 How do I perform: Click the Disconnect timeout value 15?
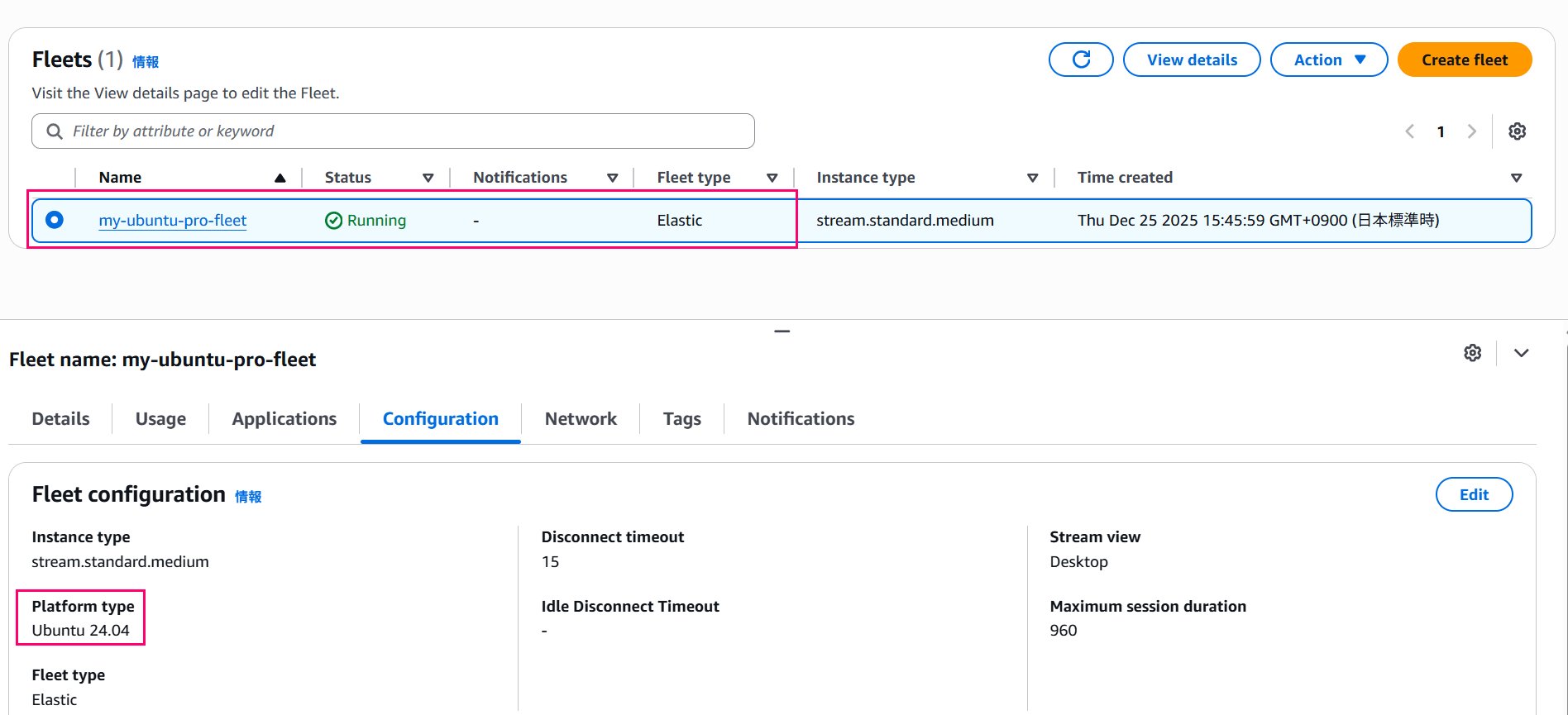tap(550, 561)
